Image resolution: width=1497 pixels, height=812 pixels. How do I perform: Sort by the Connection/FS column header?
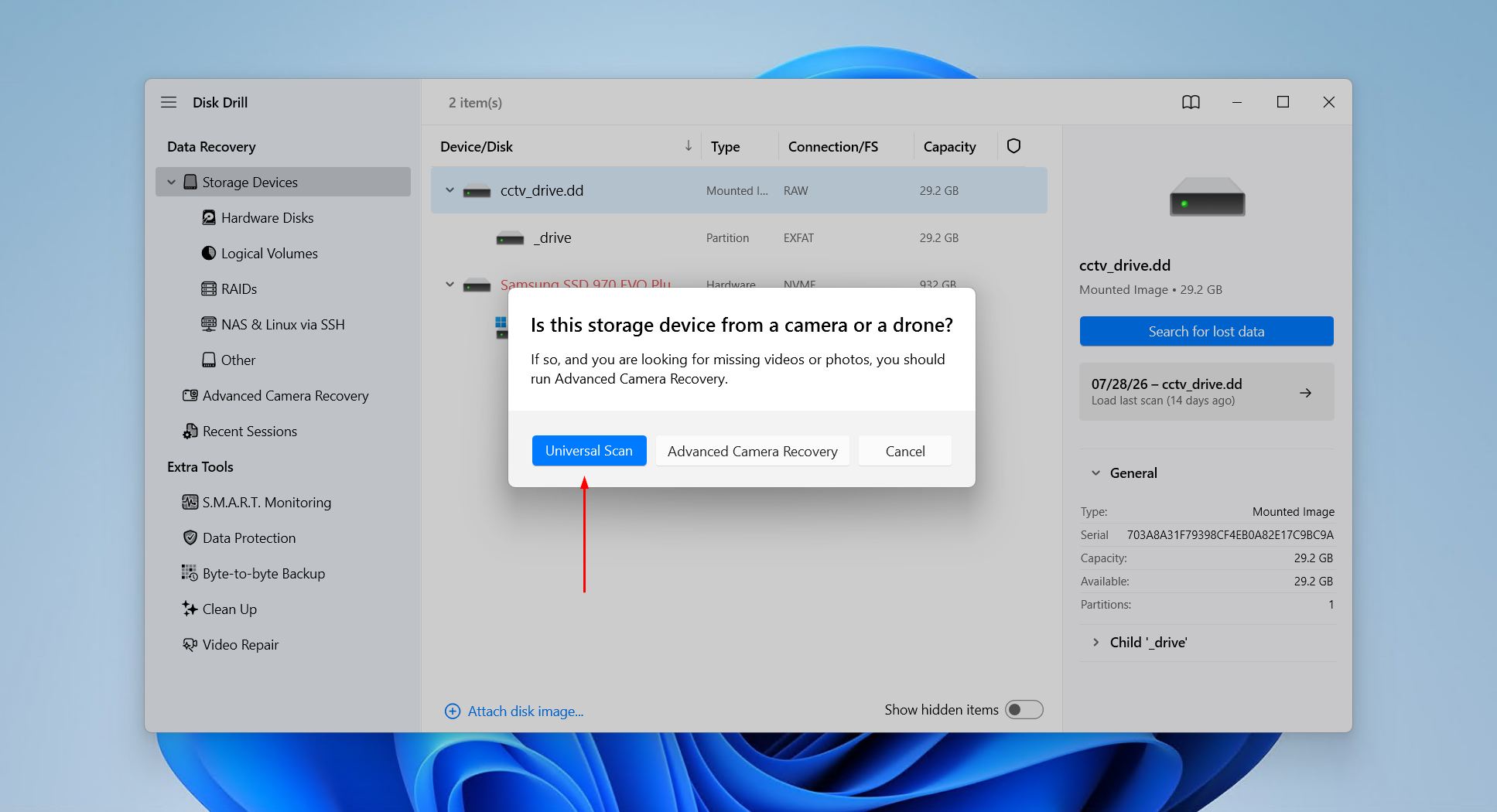[x=832, y=146]
